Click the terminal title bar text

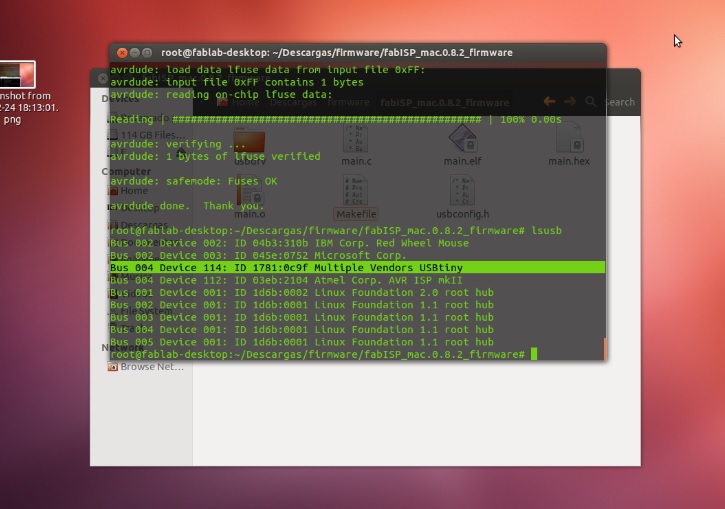[337, 53]
